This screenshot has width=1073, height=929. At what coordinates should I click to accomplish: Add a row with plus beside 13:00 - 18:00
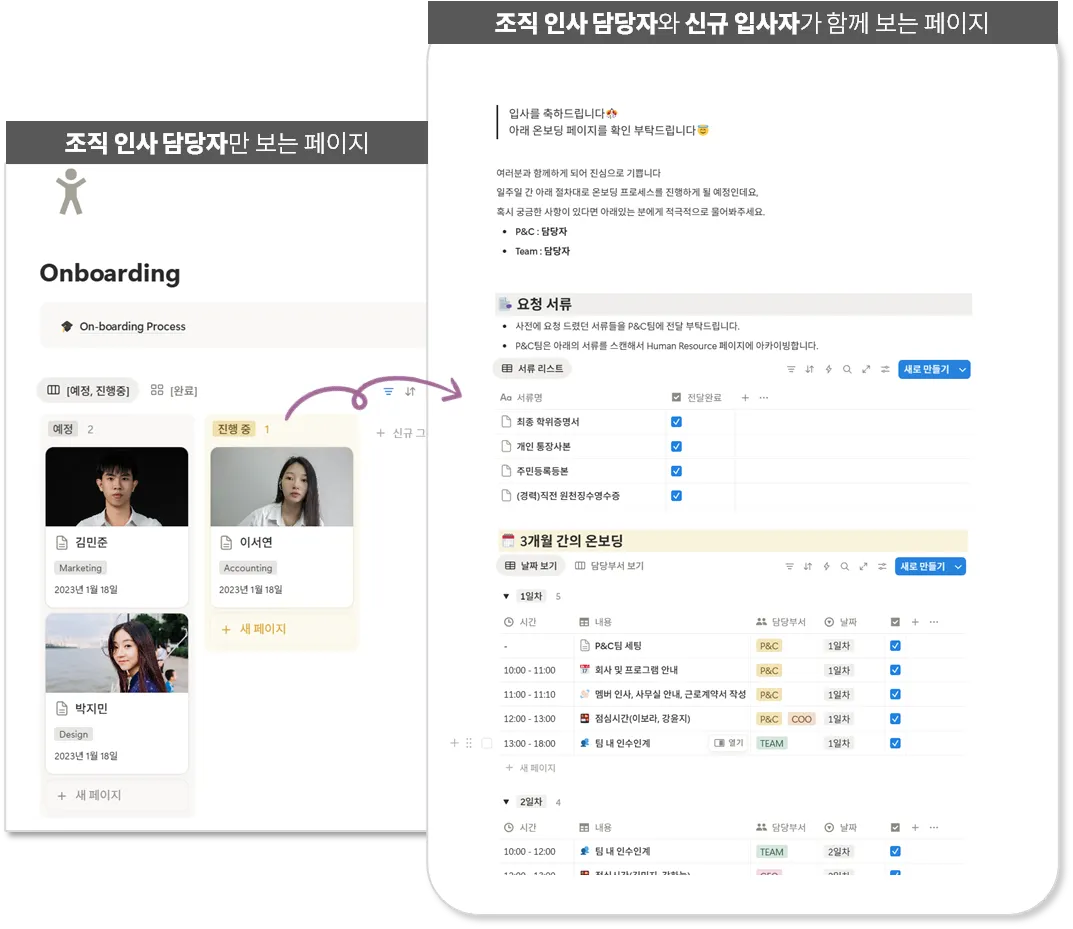click(x=454, y=744)
